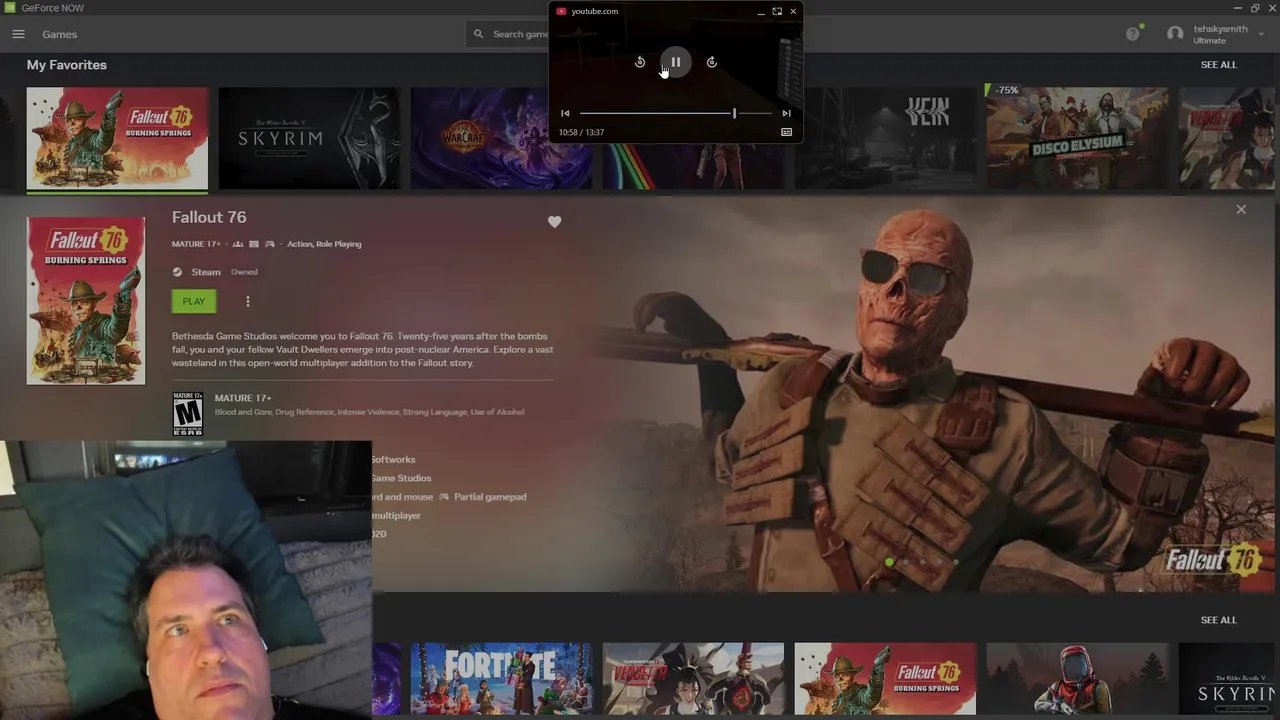Click 'Blood and Gore' content descriptor text

point(243,412)
